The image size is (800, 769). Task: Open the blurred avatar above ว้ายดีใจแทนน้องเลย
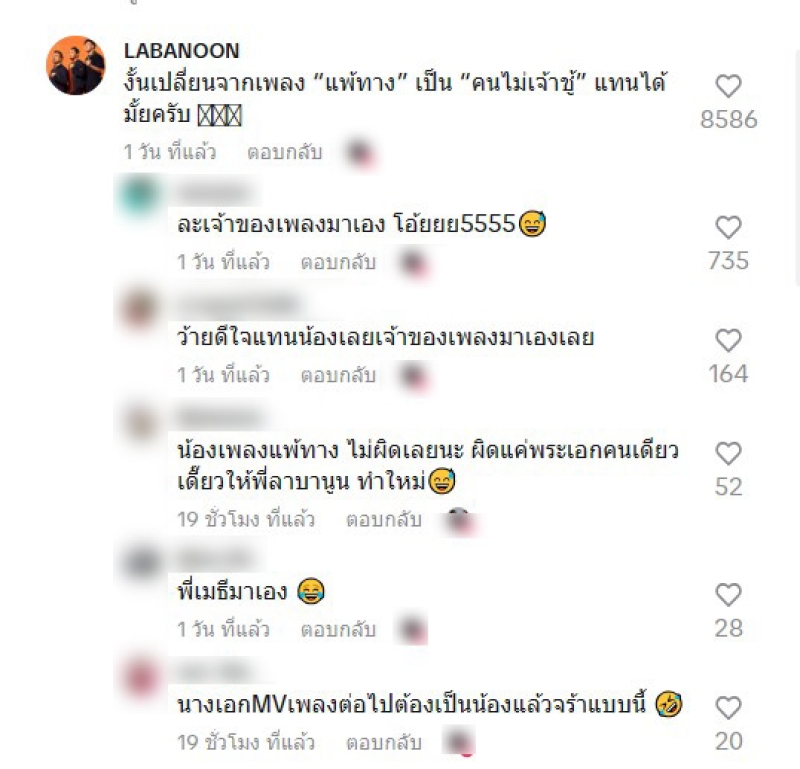coord(140,309)
